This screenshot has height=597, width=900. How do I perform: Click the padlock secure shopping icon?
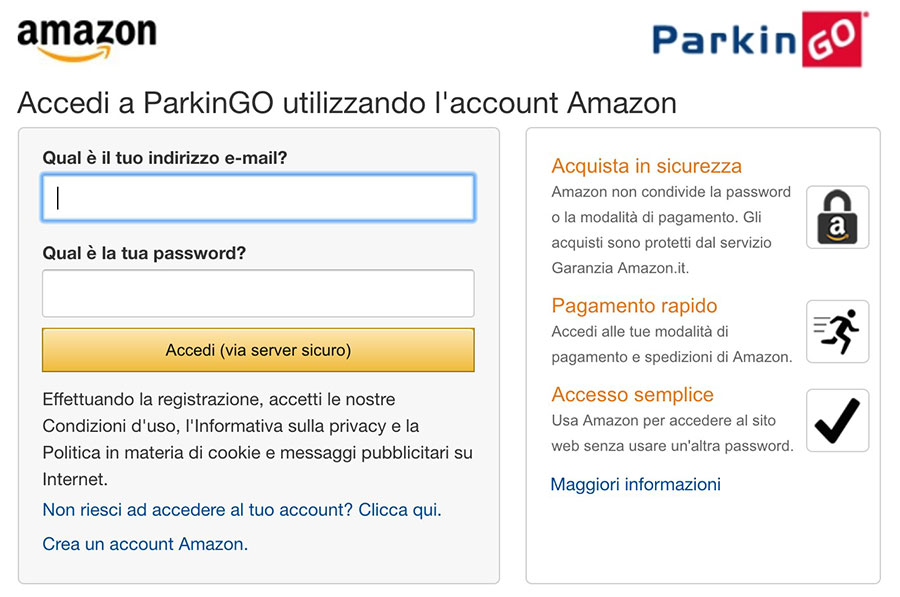837,217
